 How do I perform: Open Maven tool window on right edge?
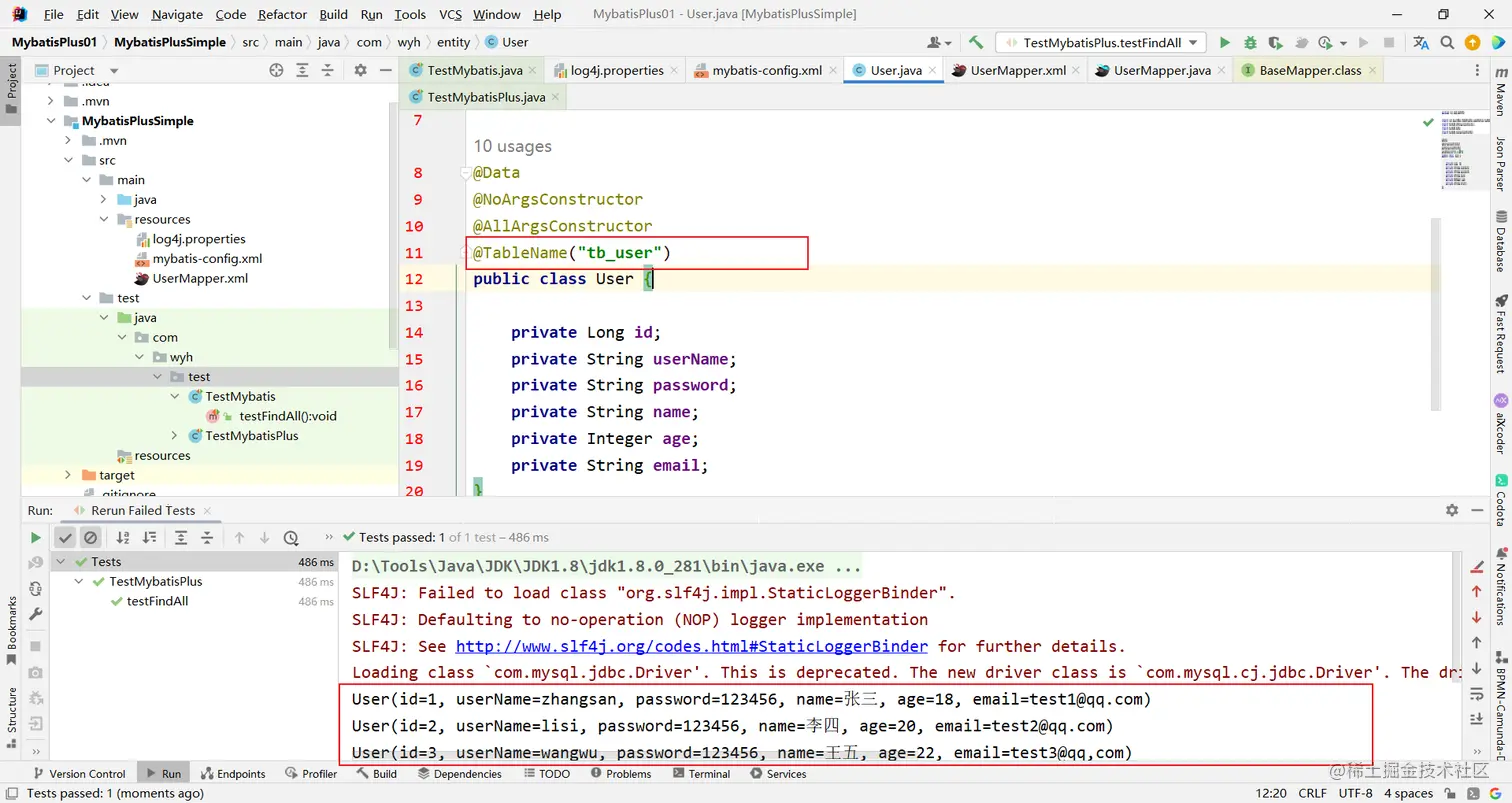(x=1500, y=92)
